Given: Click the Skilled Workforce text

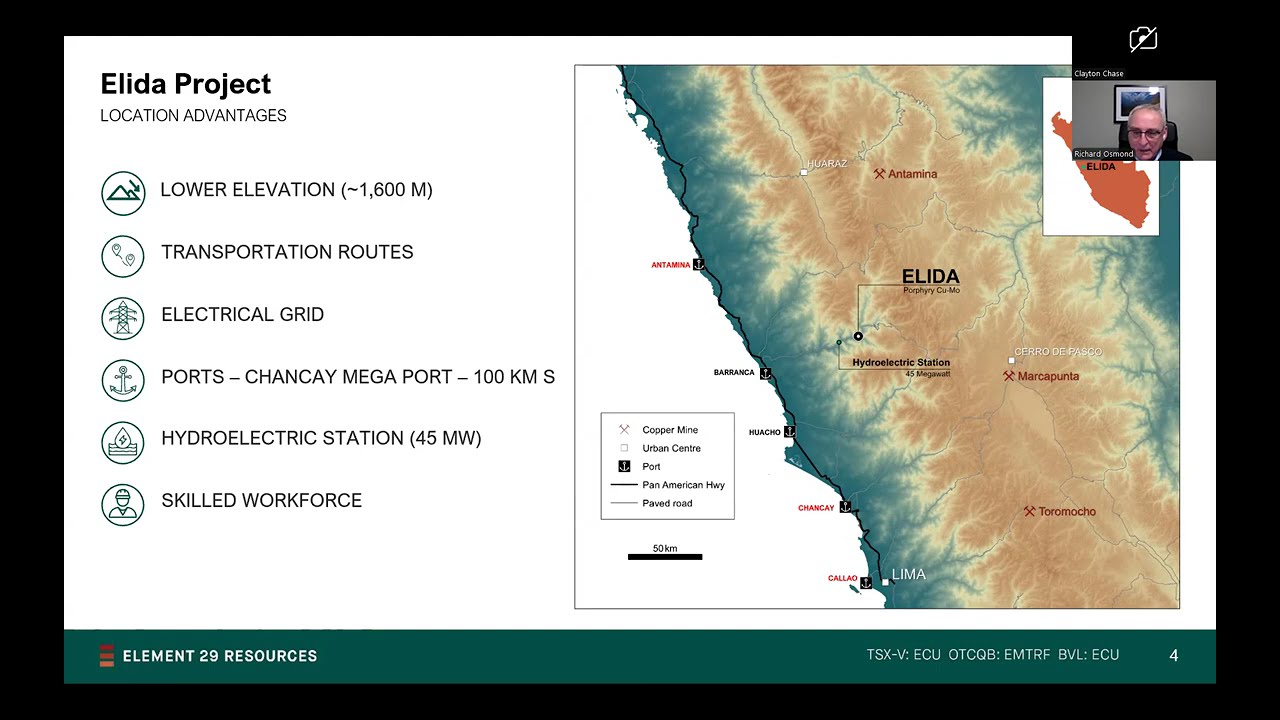Looking at the screenshot, I should click(x=261, y=500).
